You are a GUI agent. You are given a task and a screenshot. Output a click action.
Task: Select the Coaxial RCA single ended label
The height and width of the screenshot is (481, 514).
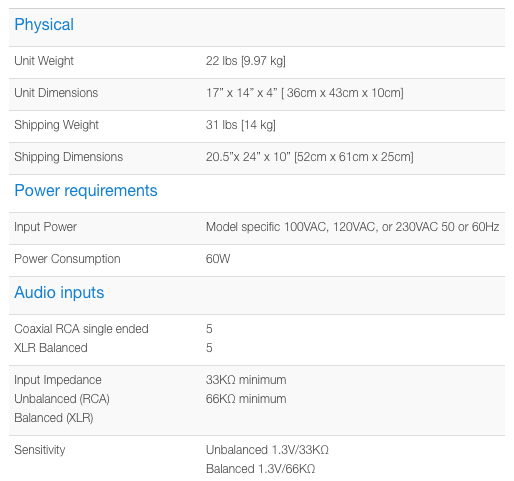[81, 329]
